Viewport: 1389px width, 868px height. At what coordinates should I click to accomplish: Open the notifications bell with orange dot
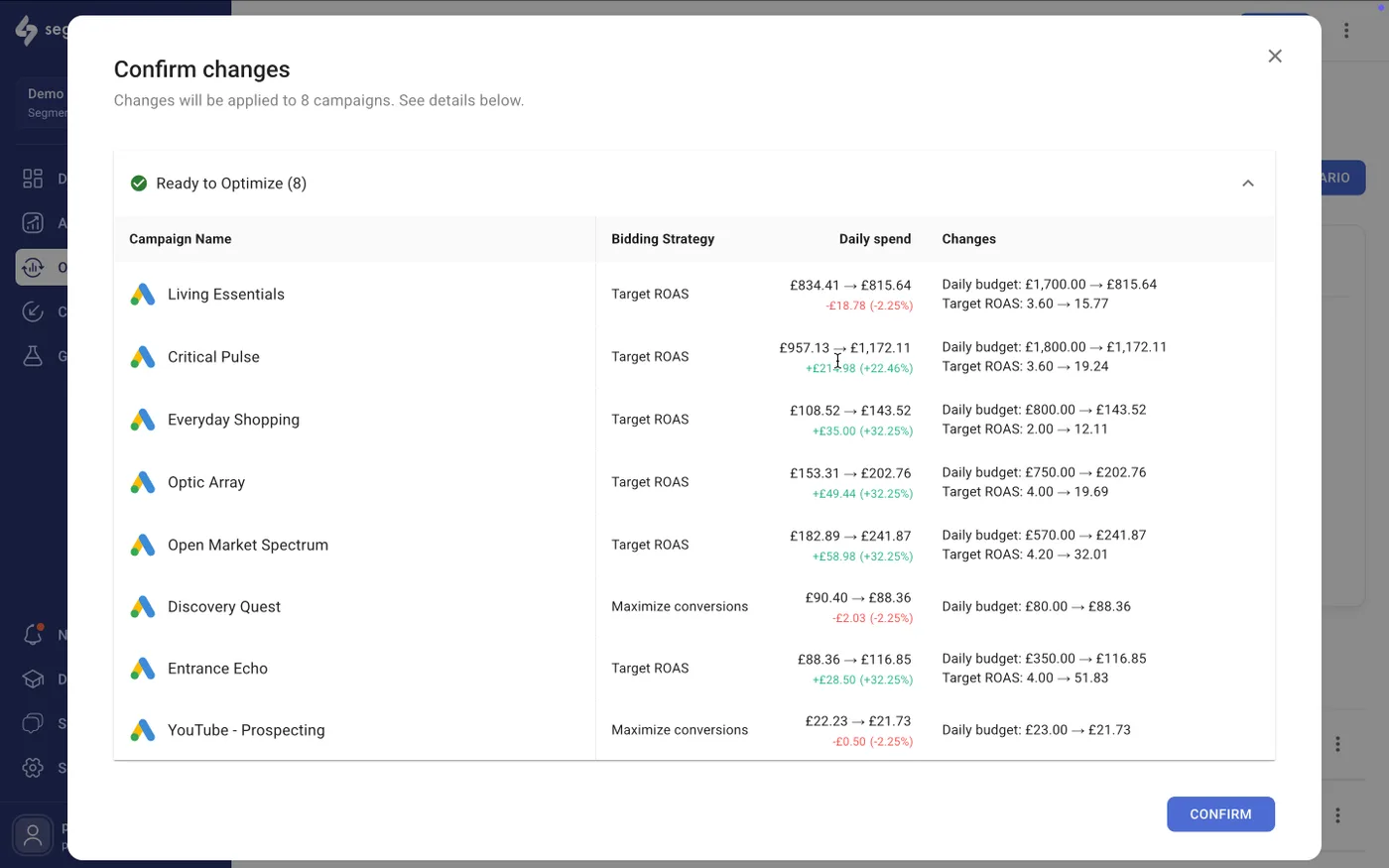33,634
